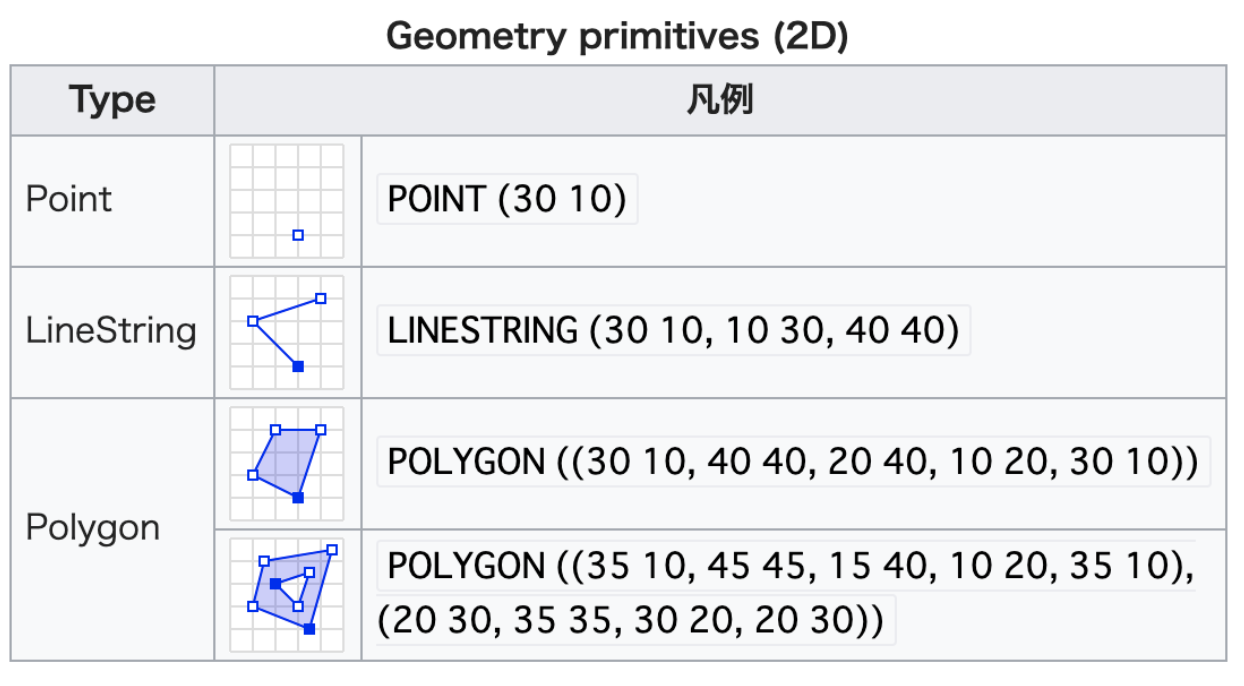Click the top-right hollow vertex of LineString diagram

point(321,298)
